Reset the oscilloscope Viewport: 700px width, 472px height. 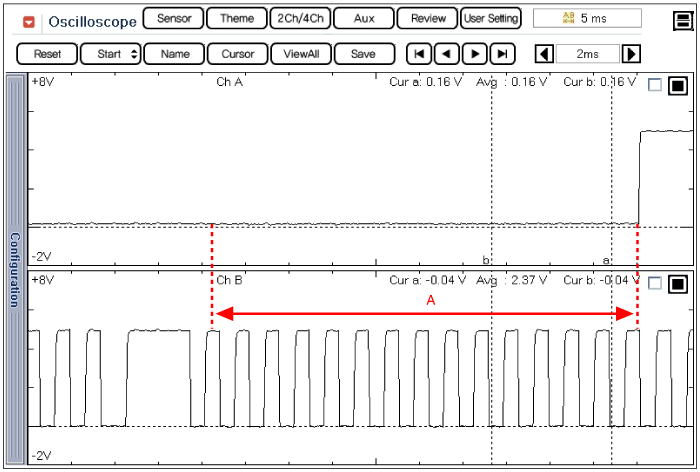click(x=47, y=54)
